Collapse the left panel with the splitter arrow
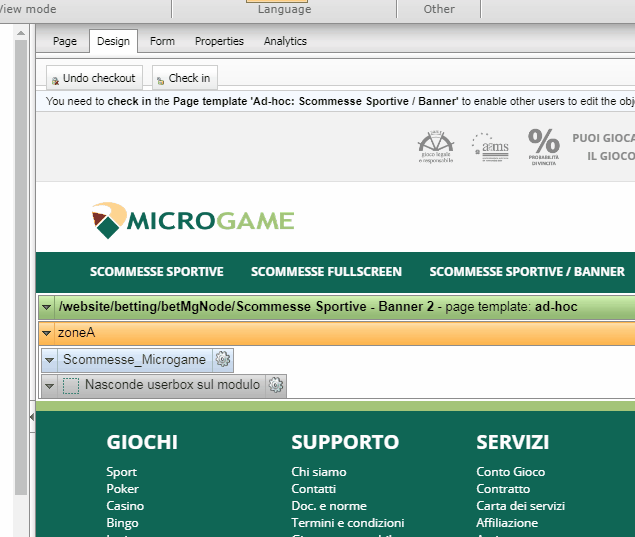The height and width of the screenshot is (537, 635). click(x=32, y=417)
